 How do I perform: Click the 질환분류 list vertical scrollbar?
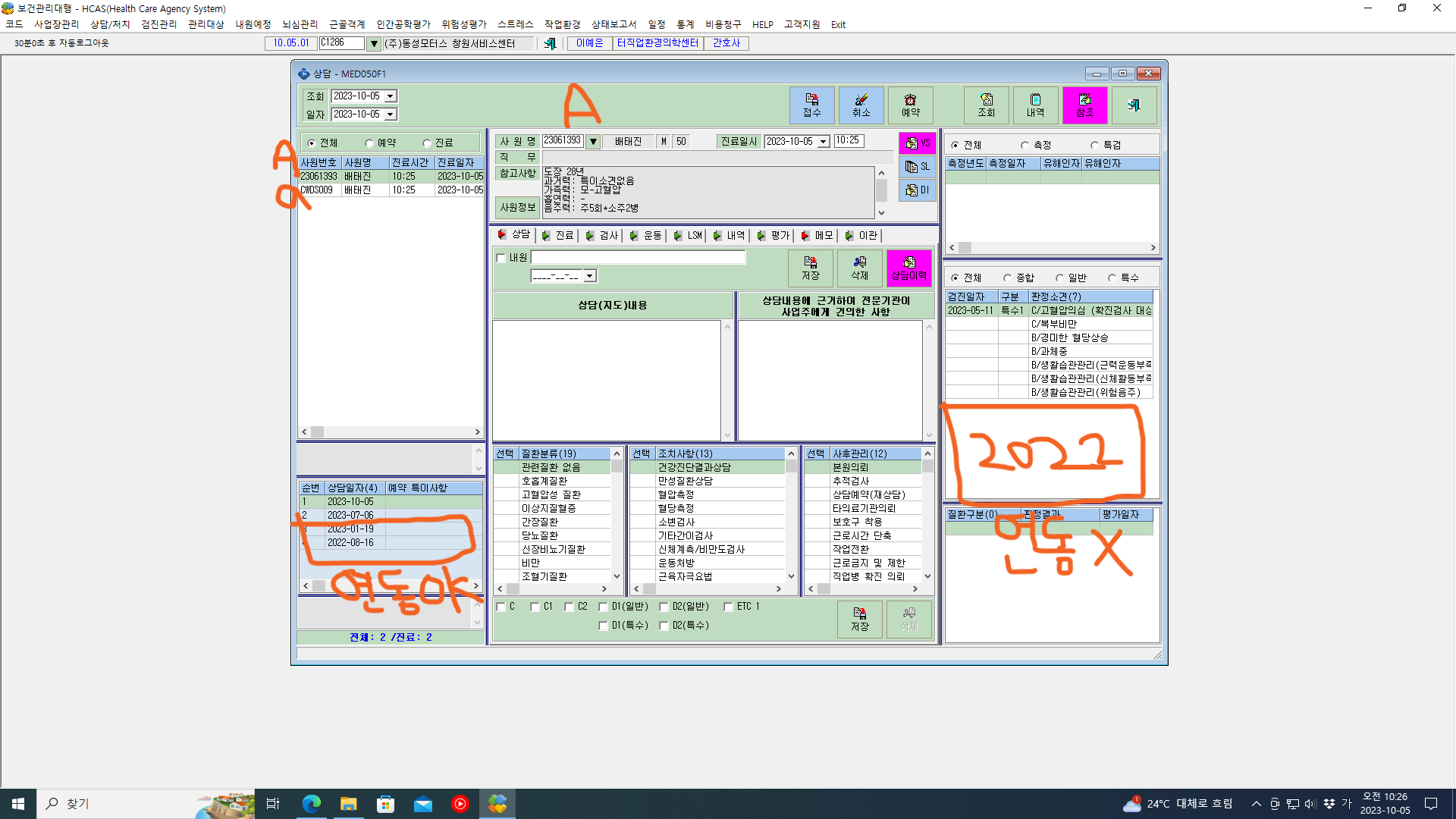617,515
